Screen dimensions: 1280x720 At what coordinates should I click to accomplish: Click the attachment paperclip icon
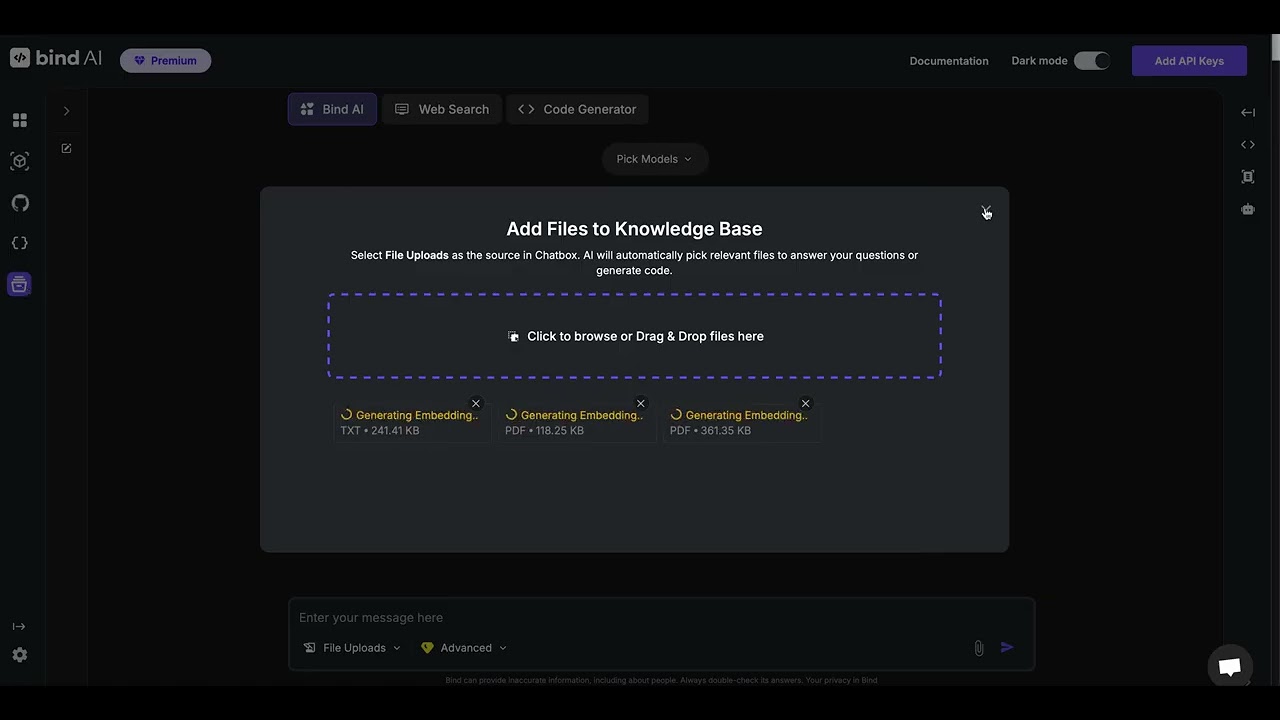pos(979,648)
